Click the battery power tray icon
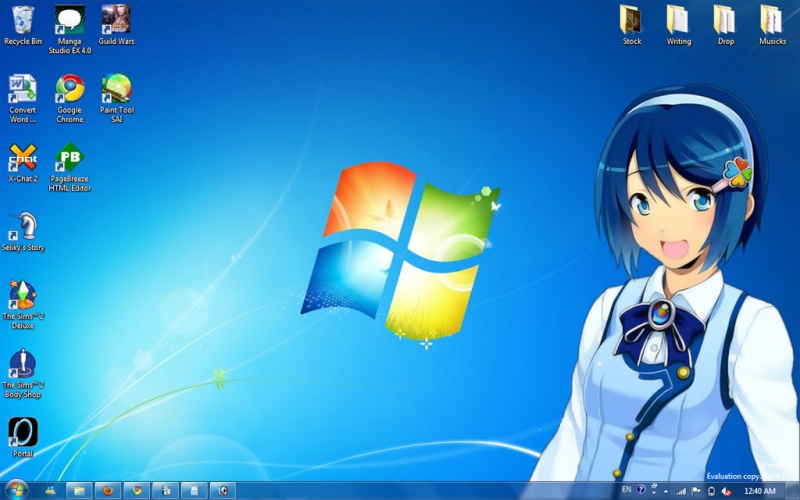Image resolution: width=800 pixels, height=500 pixels. pyautogui.click(x=711, y=491)
